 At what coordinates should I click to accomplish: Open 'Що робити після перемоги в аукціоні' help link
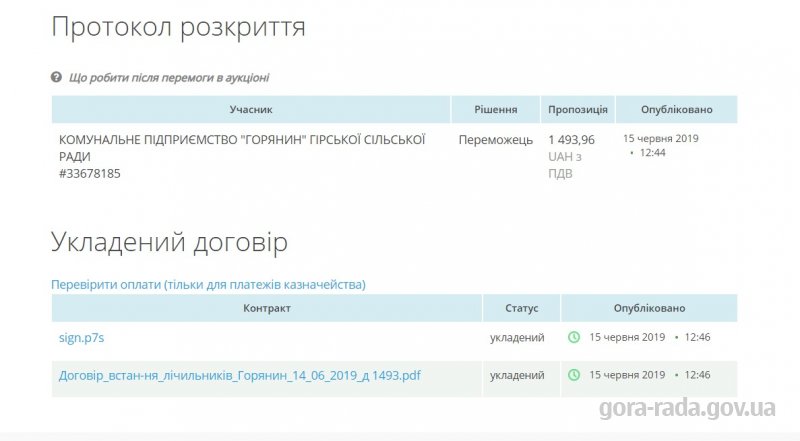click(169, 78)
